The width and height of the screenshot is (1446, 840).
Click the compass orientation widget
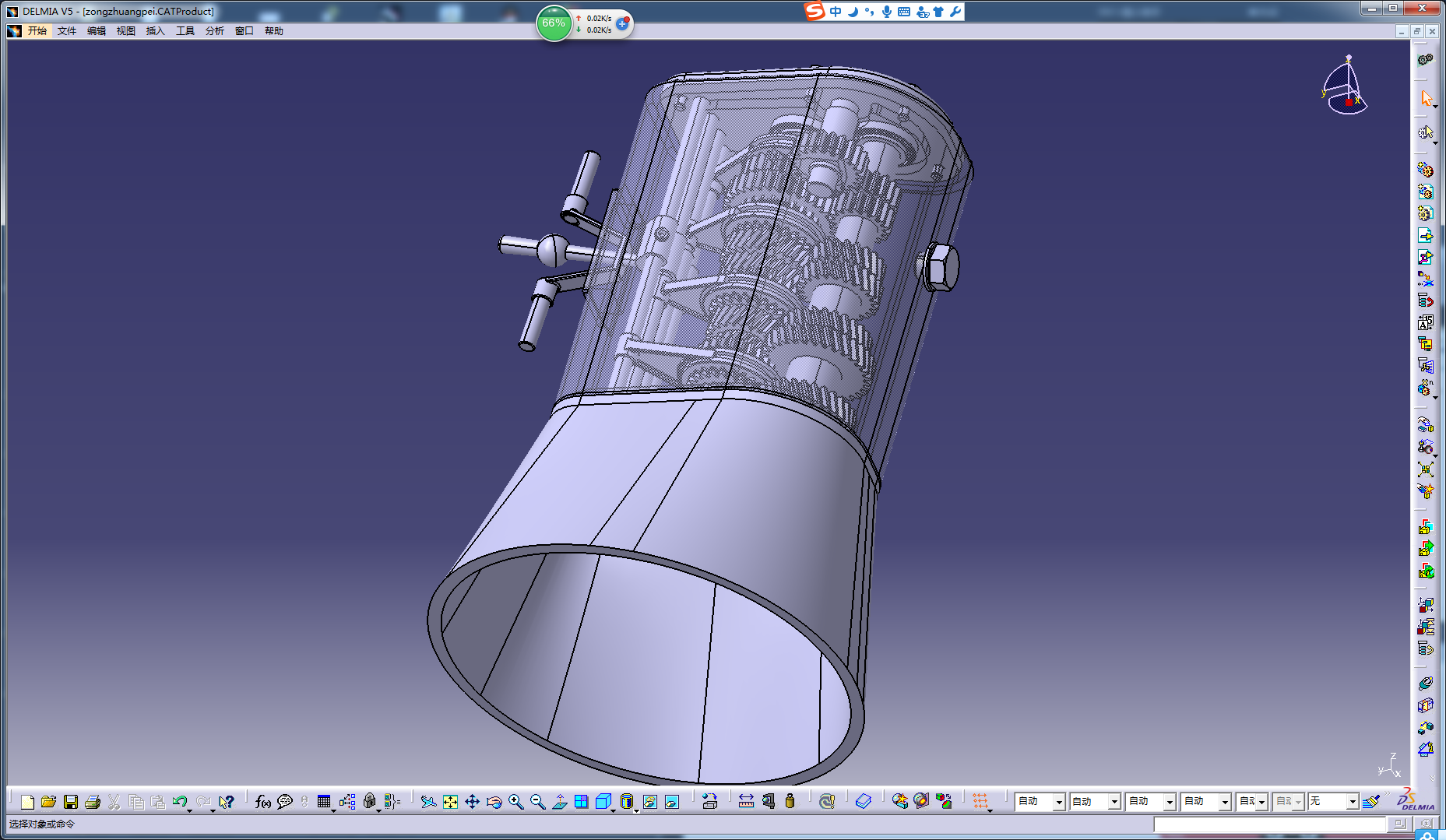(1345, 86)
